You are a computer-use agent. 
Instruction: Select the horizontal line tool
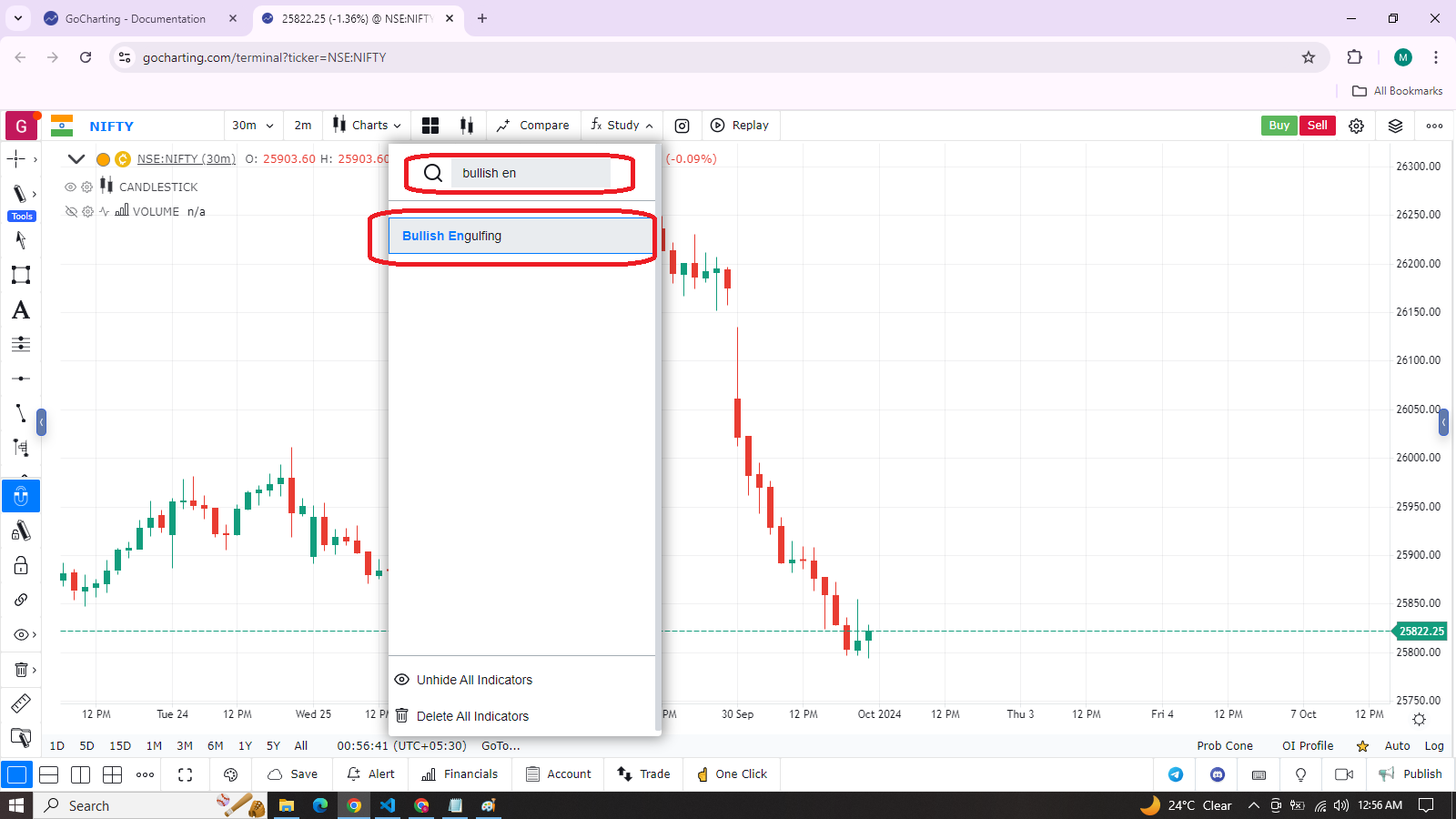tap(21, 379)
